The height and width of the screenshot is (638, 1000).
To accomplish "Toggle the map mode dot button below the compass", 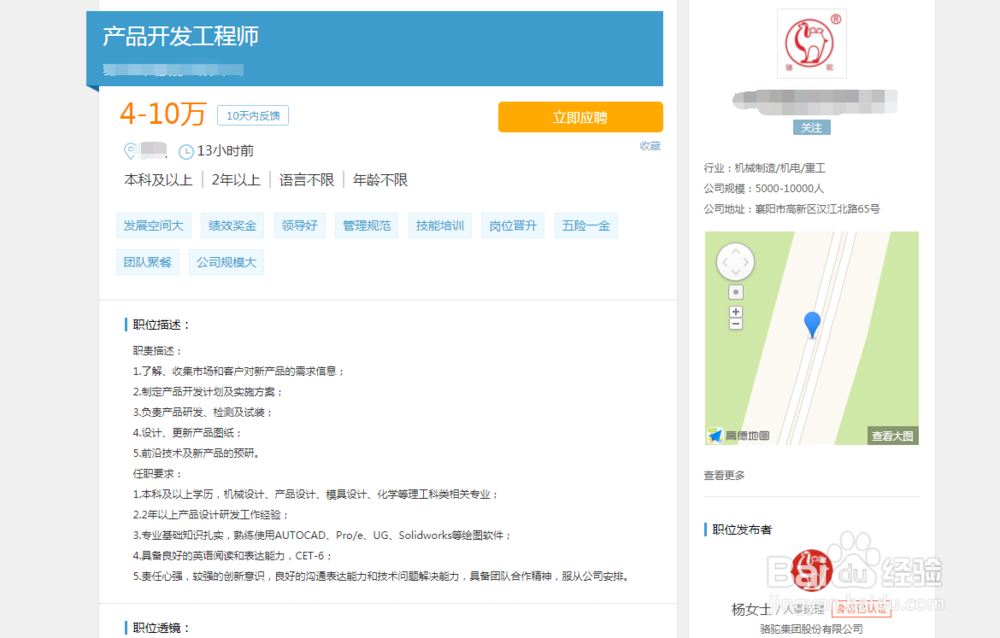I will pos(736,291).
